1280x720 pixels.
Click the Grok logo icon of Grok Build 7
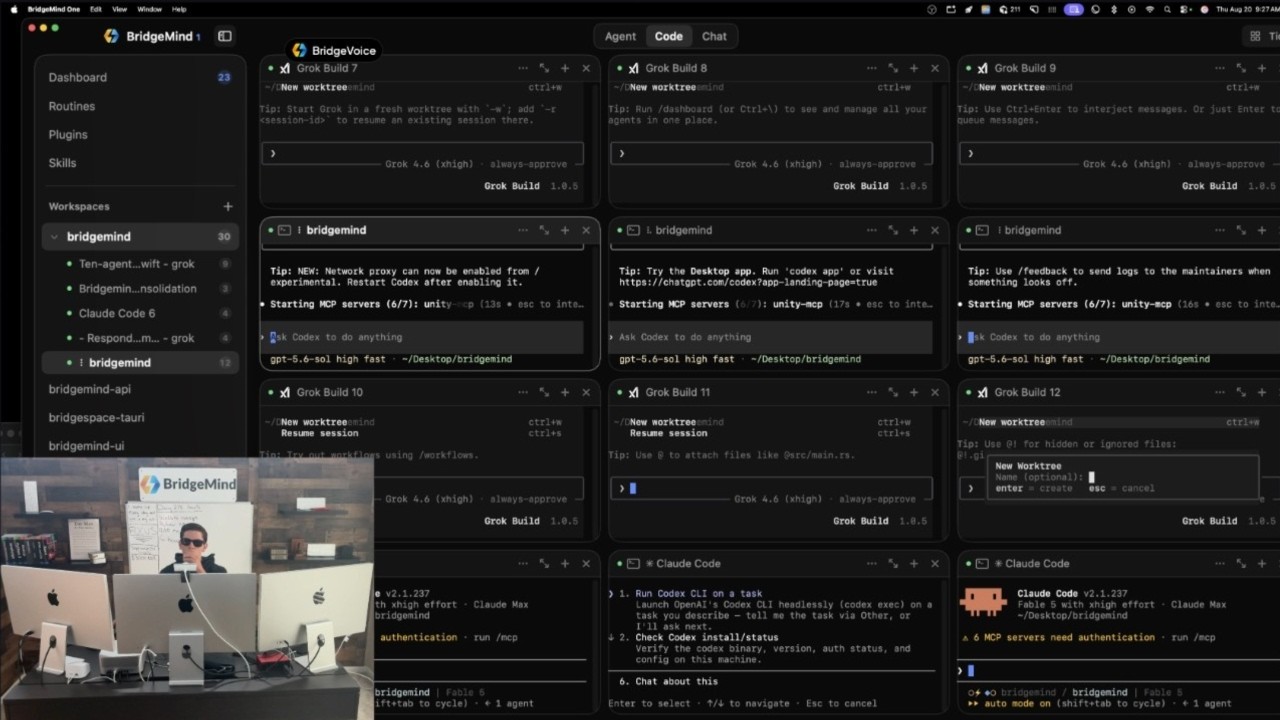(285, 68)
